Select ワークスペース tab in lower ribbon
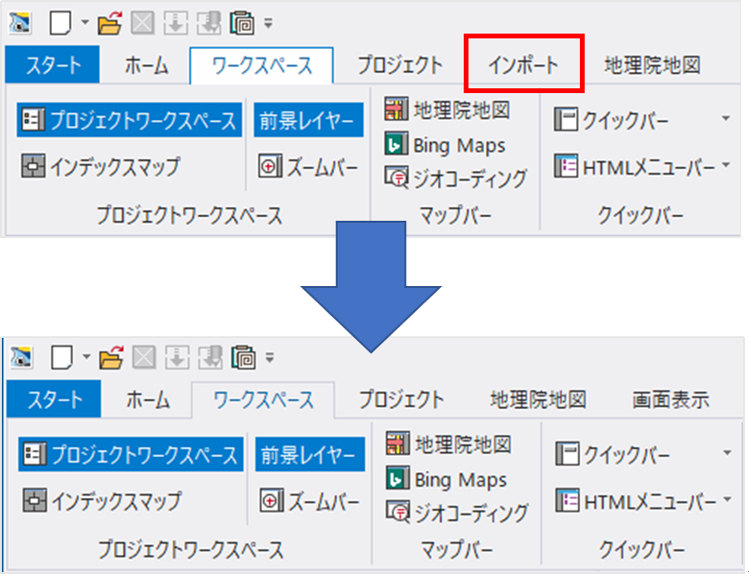This screenshot has width=749, height=574. [x=263, y=400]
